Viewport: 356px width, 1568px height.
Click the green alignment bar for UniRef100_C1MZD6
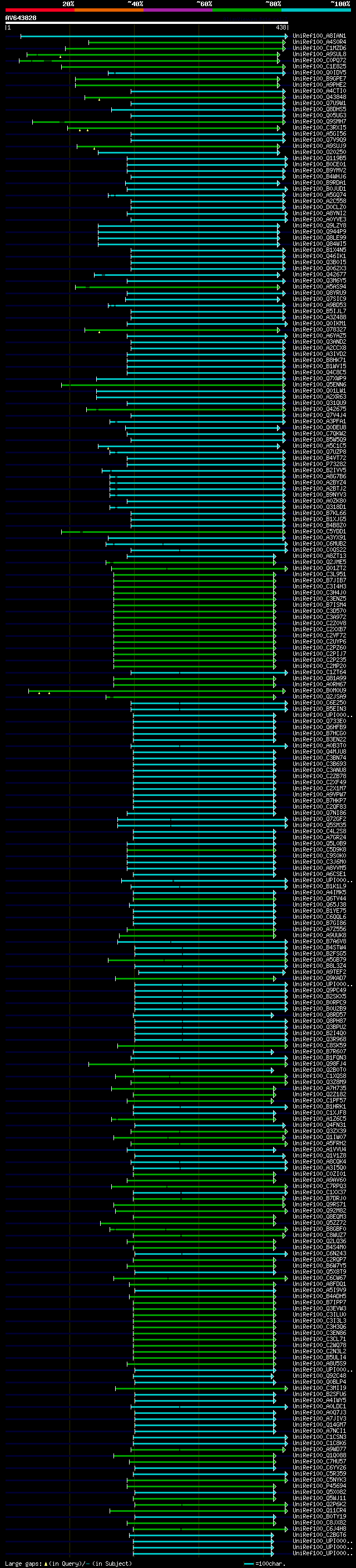175,48
